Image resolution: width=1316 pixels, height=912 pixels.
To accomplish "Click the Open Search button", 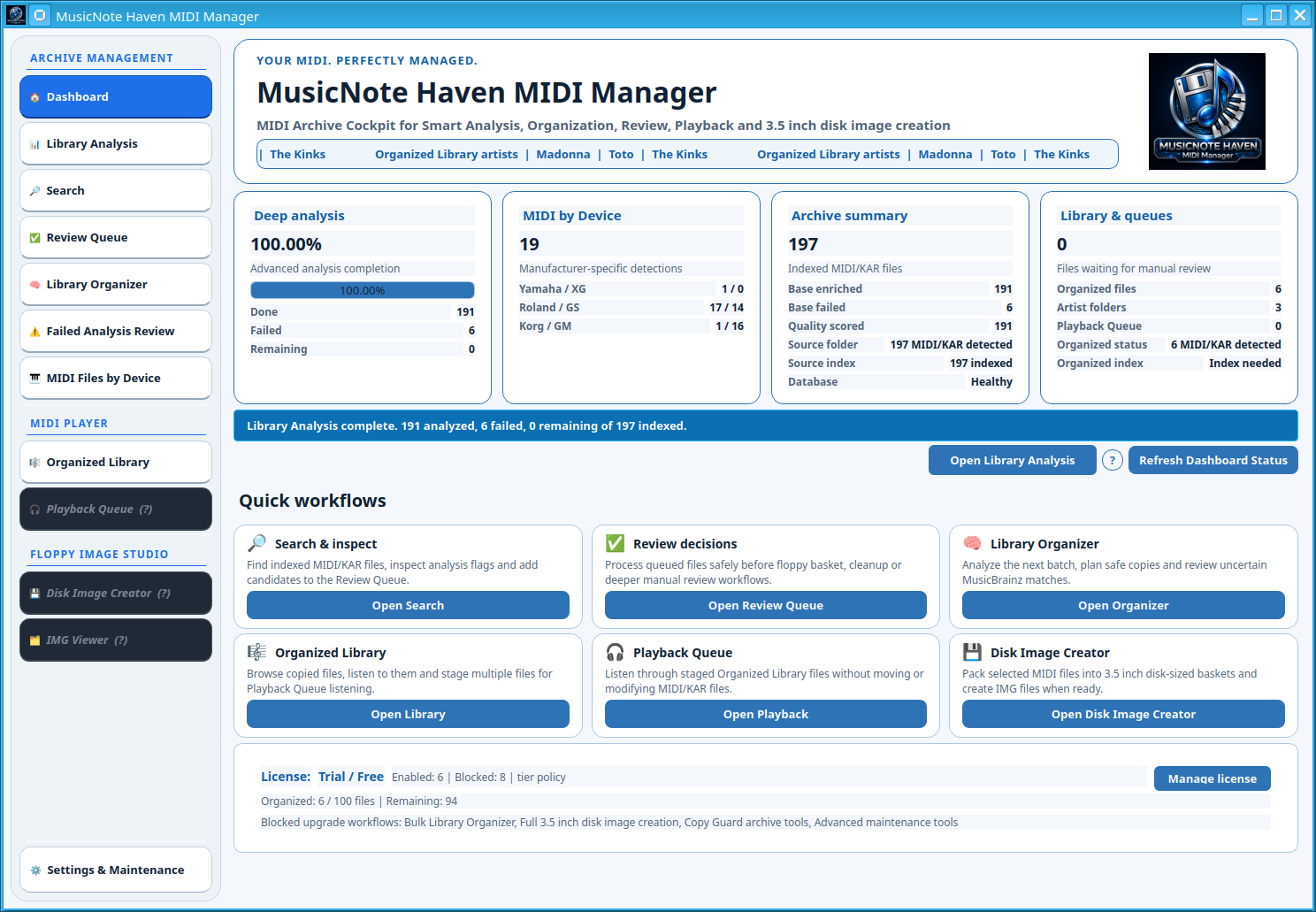I will click(408, 605).
